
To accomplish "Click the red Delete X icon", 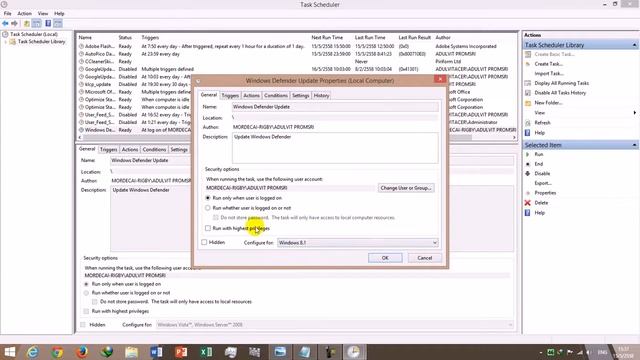I will [528, 203].
